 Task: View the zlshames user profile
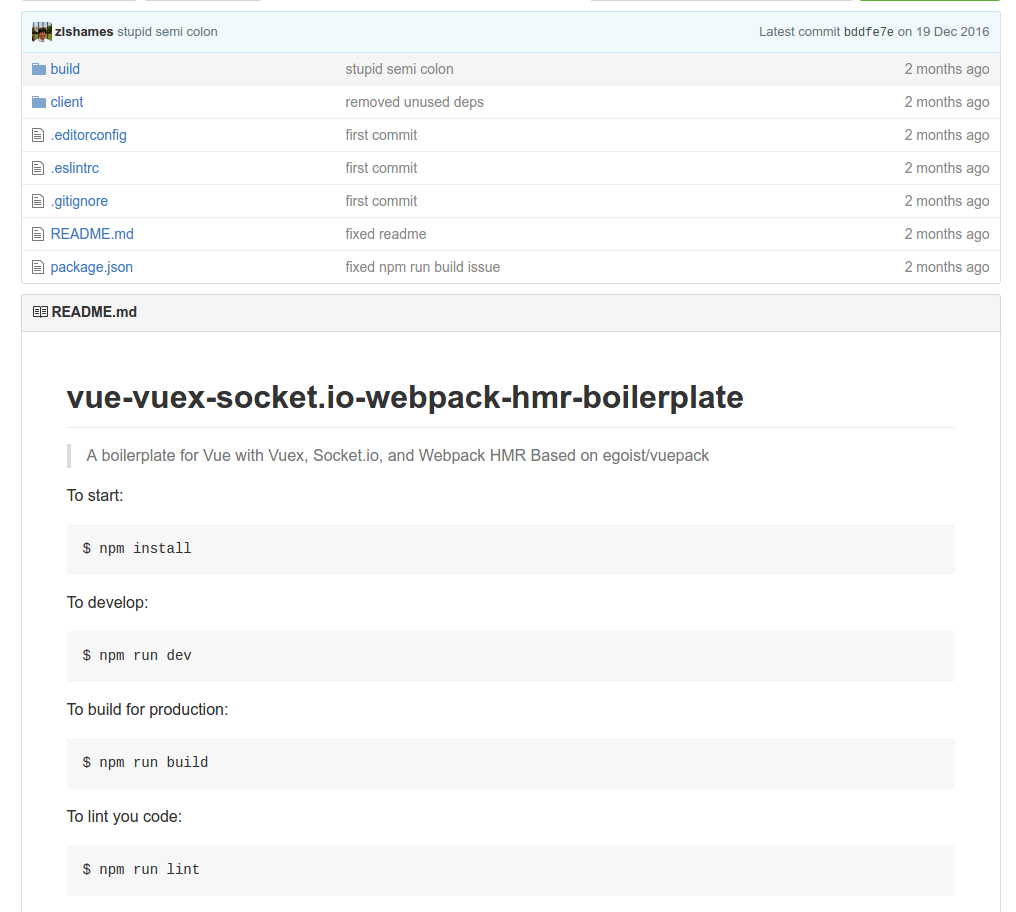pyautogui.click(x=84, y=32)
